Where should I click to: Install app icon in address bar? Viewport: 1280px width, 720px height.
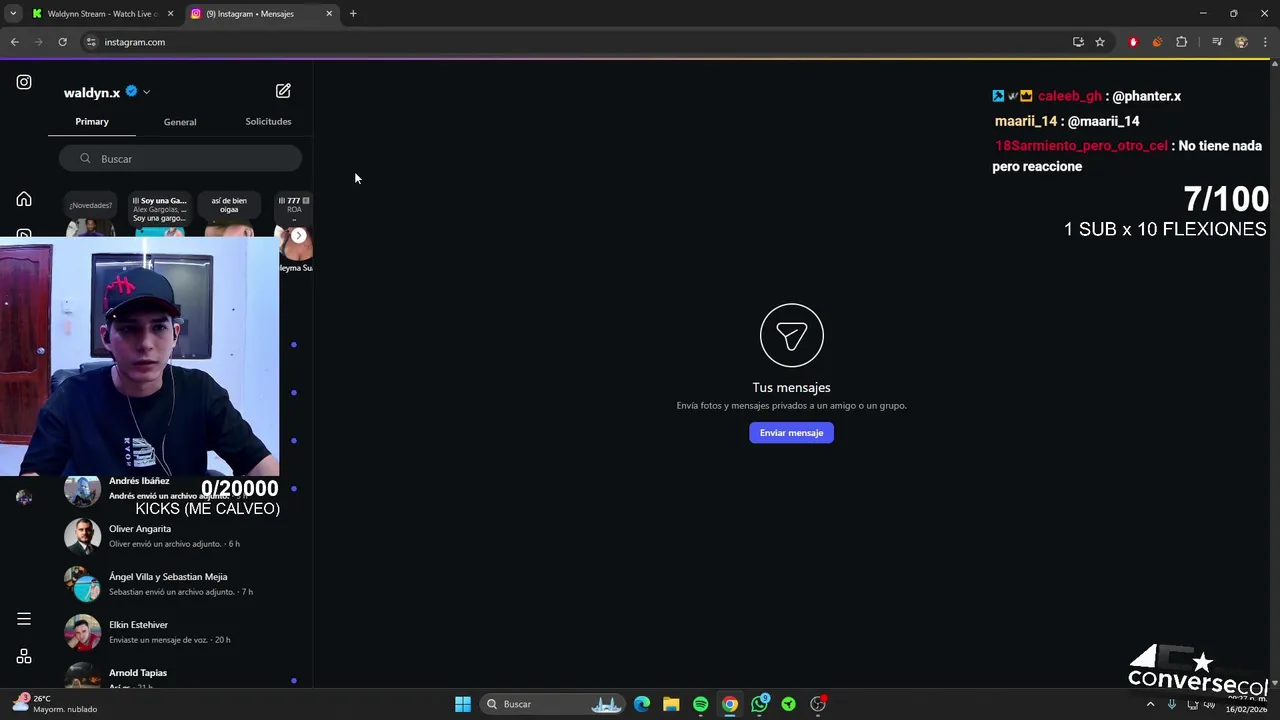click(1078, 42)
